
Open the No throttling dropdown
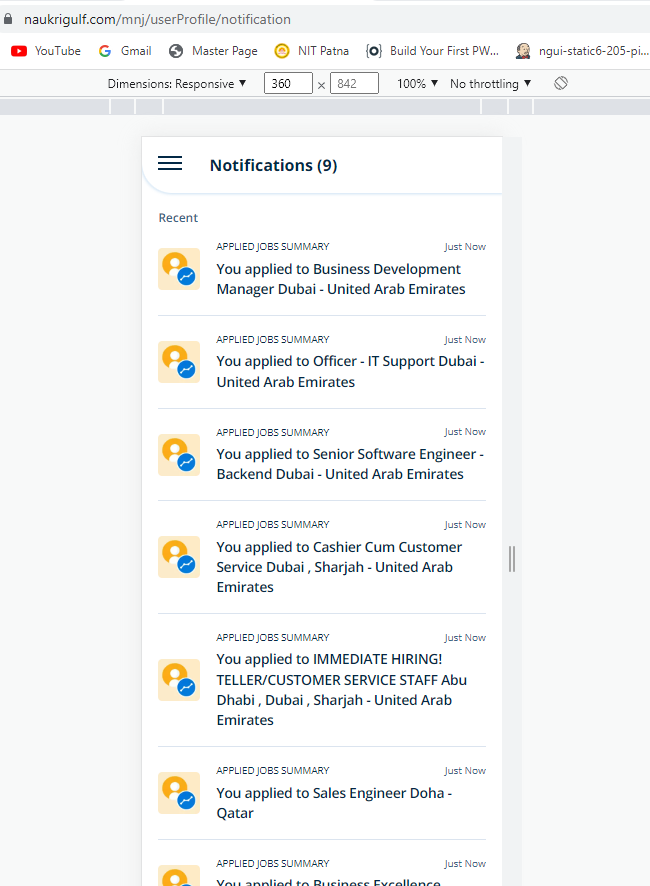(x=490, y=84)
